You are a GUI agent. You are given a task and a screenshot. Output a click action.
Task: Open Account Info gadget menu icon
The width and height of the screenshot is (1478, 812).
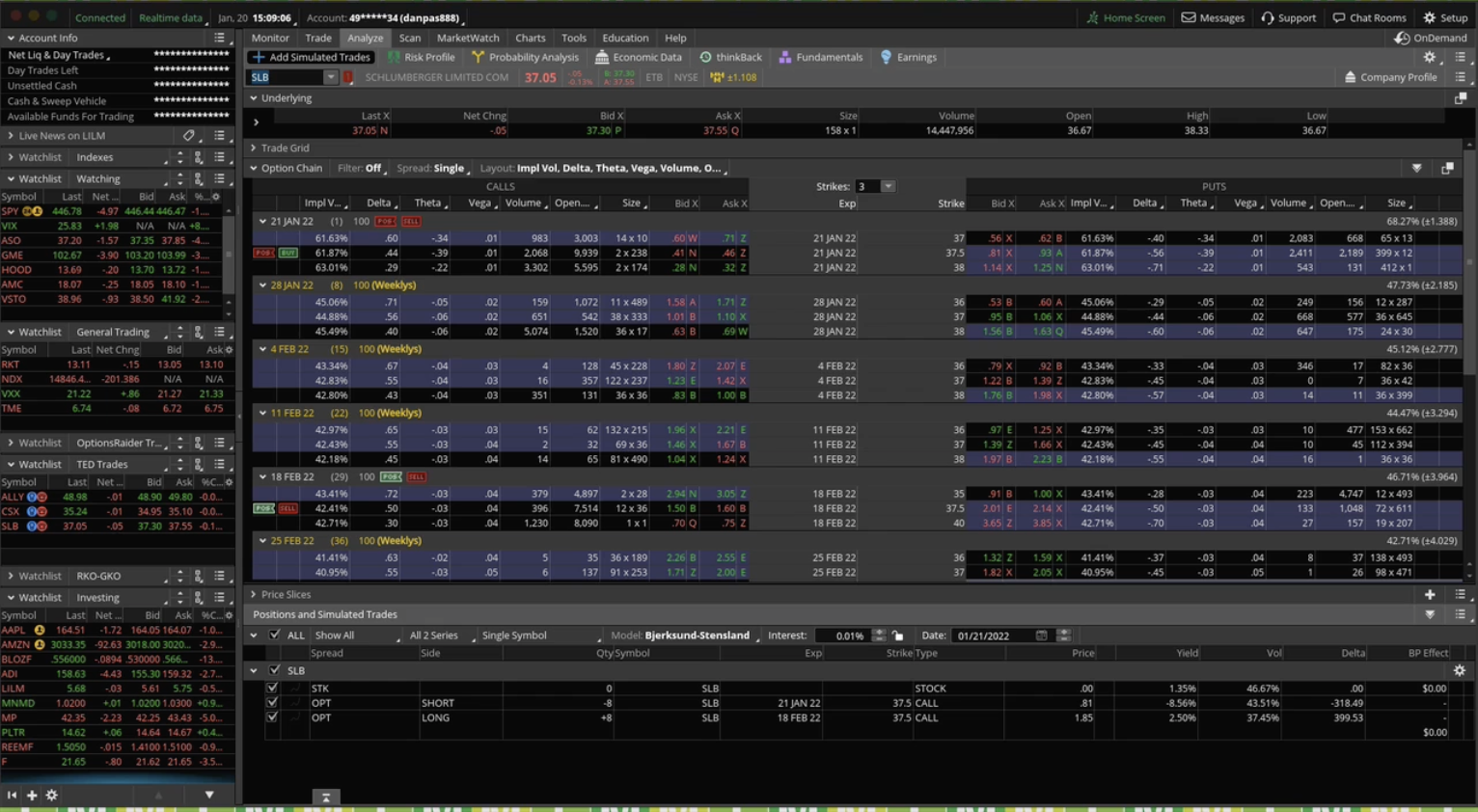(219, 38)
